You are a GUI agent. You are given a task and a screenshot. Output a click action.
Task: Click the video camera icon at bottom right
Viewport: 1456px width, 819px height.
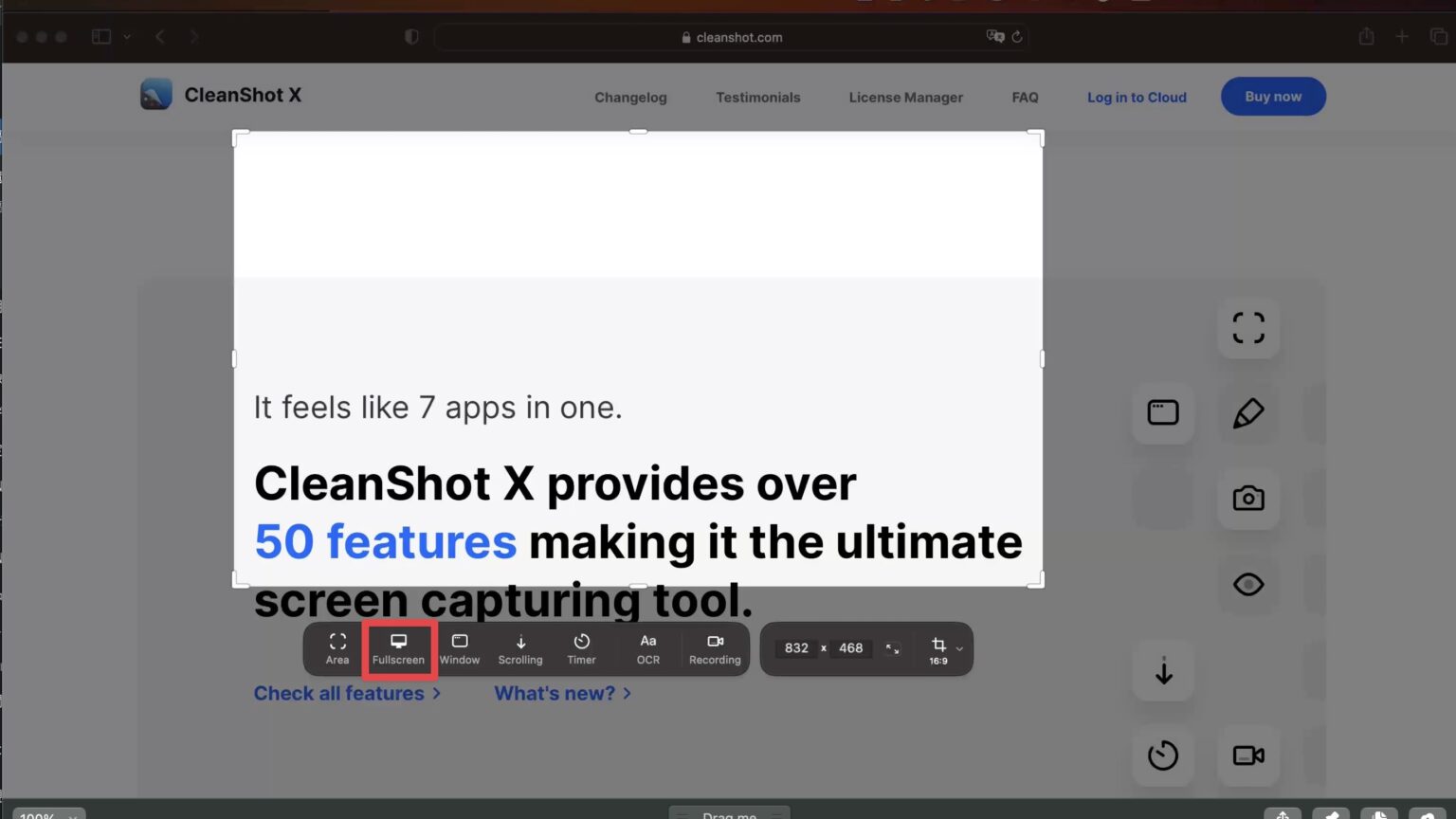[x=1248, y=755]
